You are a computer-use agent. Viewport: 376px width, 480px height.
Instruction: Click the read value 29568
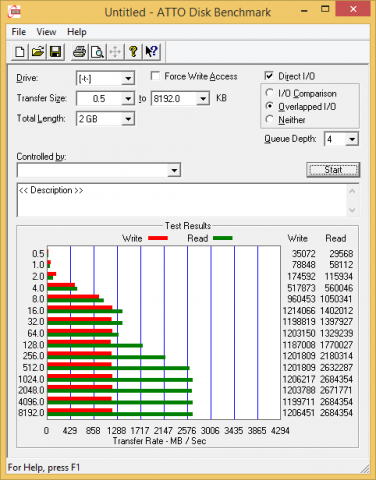[x=341, y=254]
